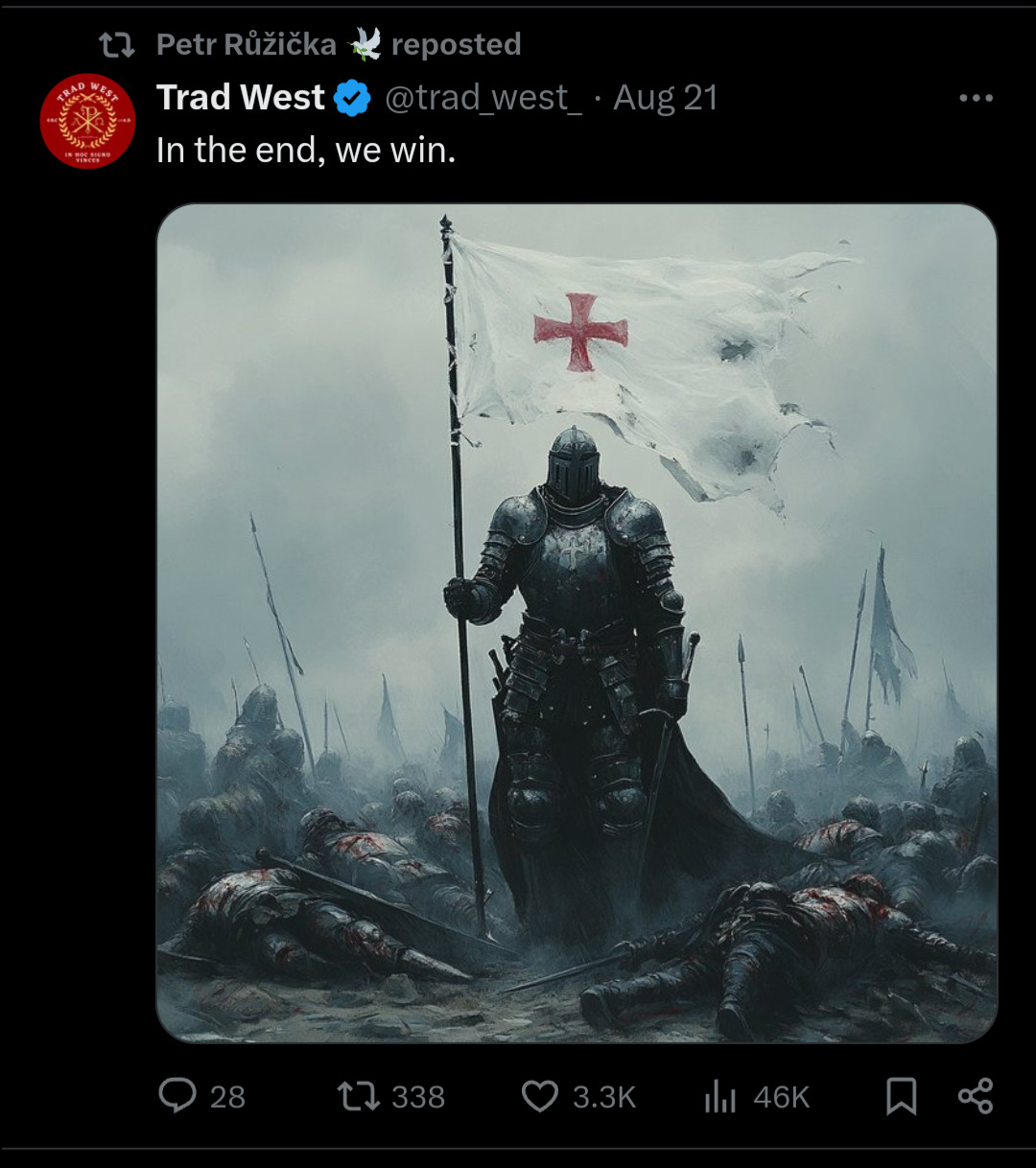Image resolution: width=1036 pixels, height=1168 pixels.
Task: Open the Trad West red profile avatar
Action: pyautogui.click(x=87, y=121)
